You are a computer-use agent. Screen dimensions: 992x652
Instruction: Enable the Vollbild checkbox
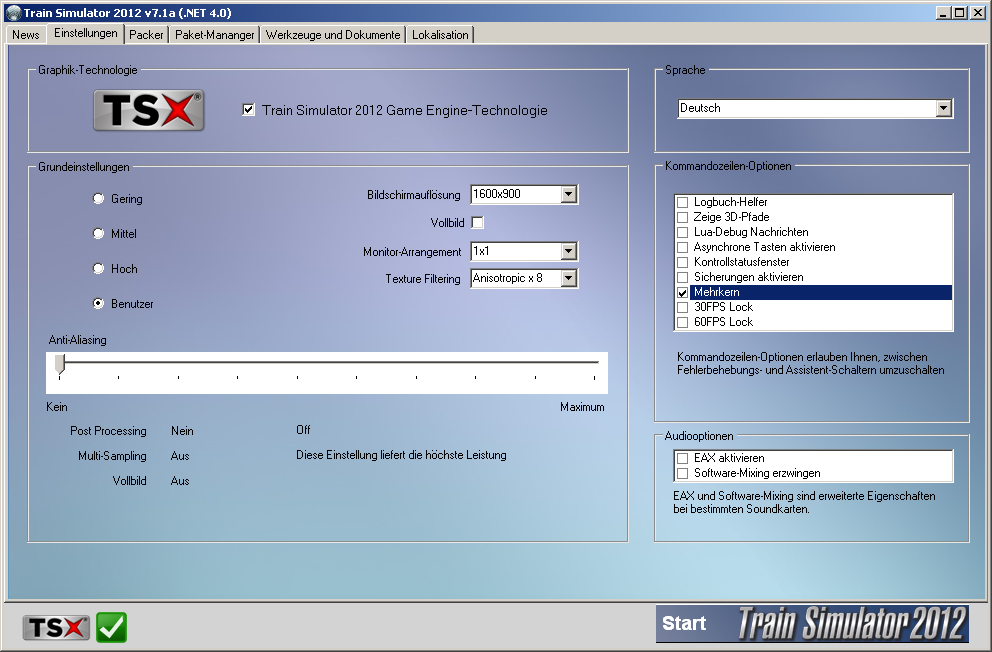[x=478, y=223]
